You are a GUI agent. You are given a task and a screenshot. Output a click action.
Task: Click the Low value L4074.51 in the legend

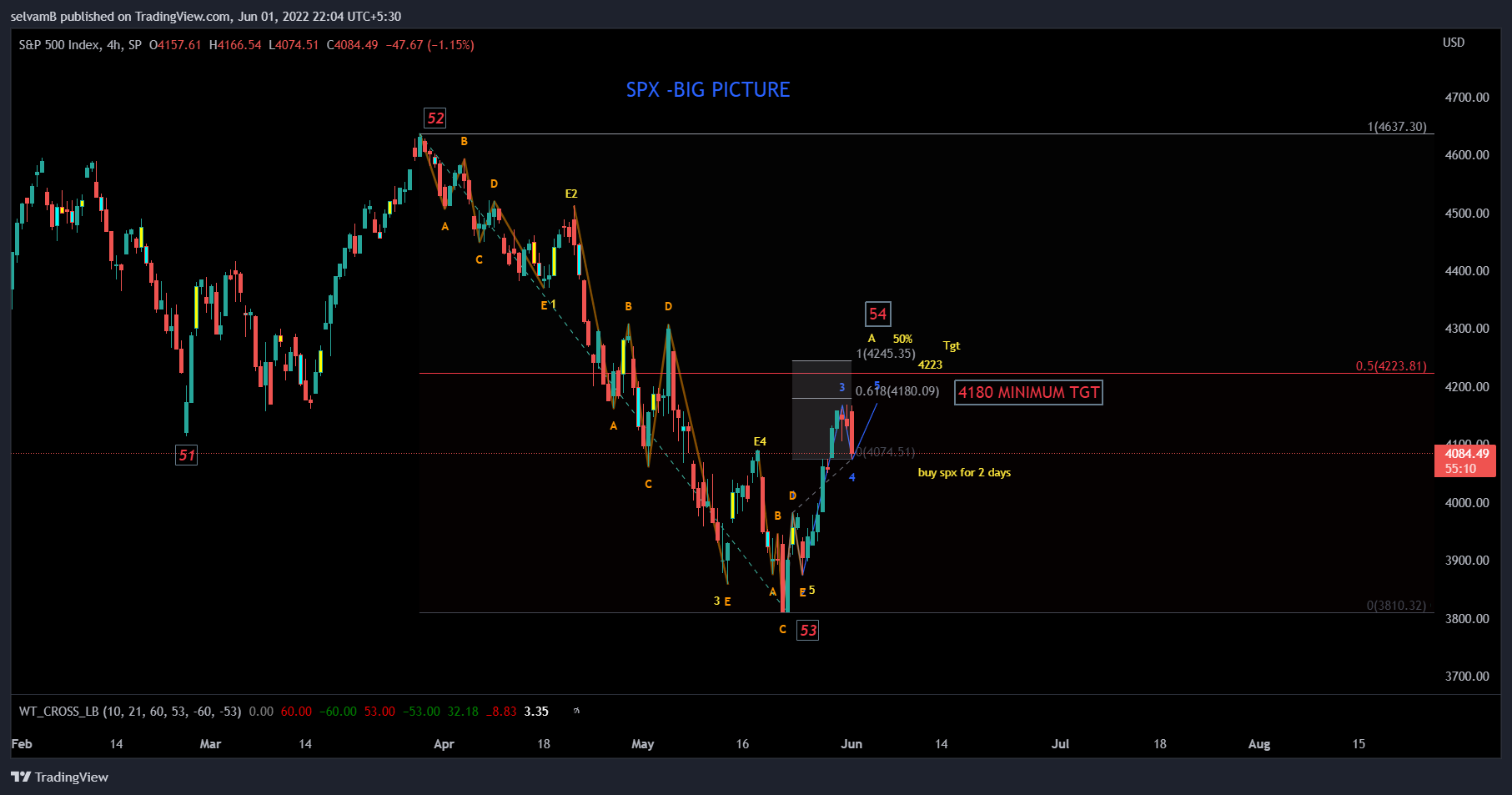294,45
